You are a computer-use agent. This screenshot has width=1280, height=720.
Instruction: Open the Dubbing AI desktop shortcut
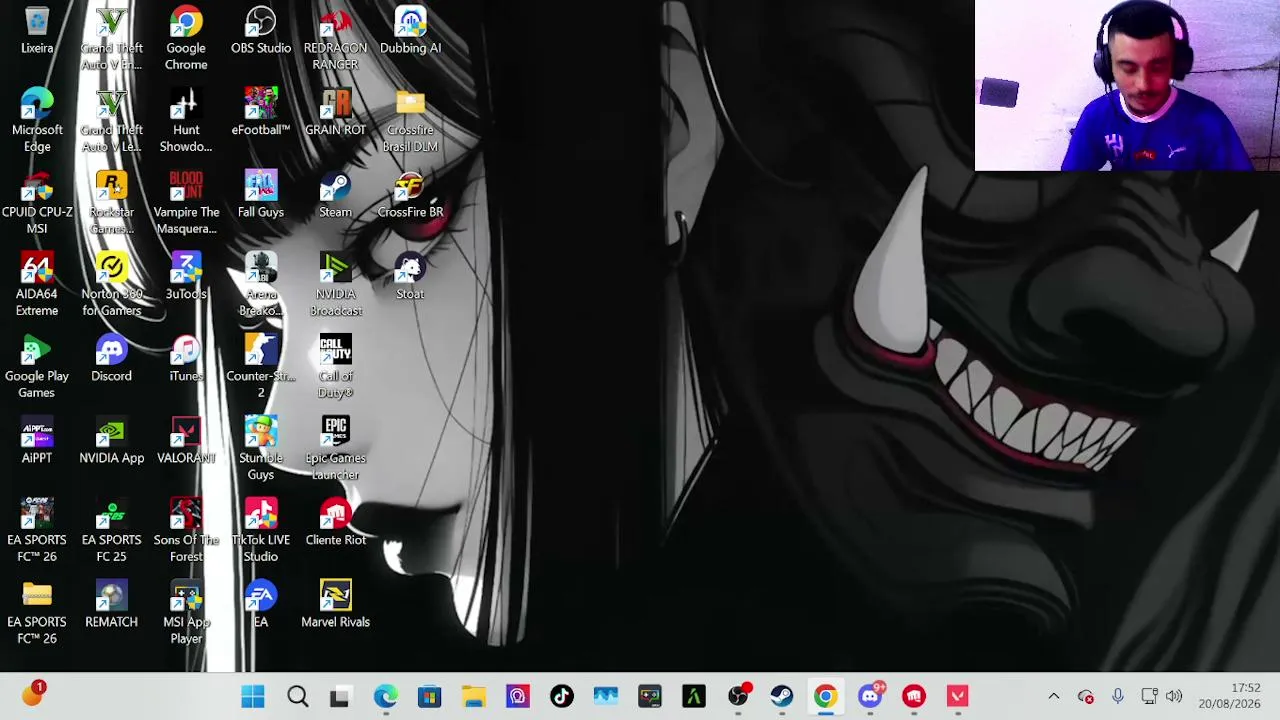(x=410, y=31)
